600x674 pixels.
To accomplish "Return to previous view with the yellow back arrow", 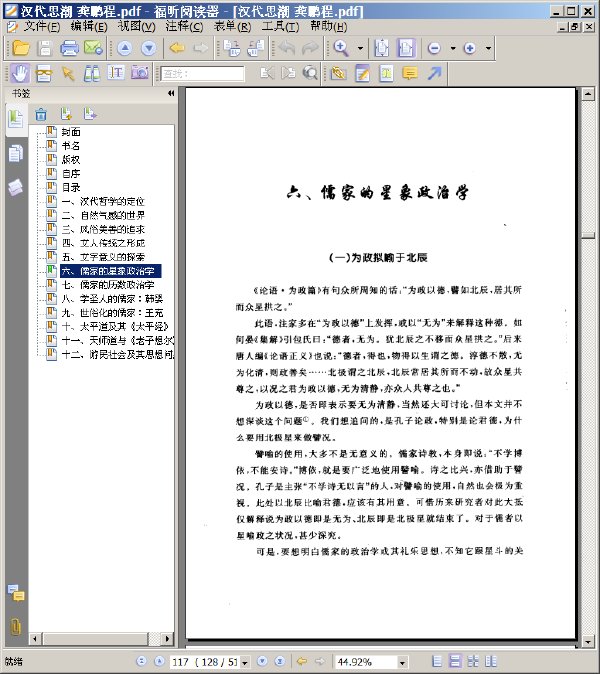I will [x=177, y=48].
